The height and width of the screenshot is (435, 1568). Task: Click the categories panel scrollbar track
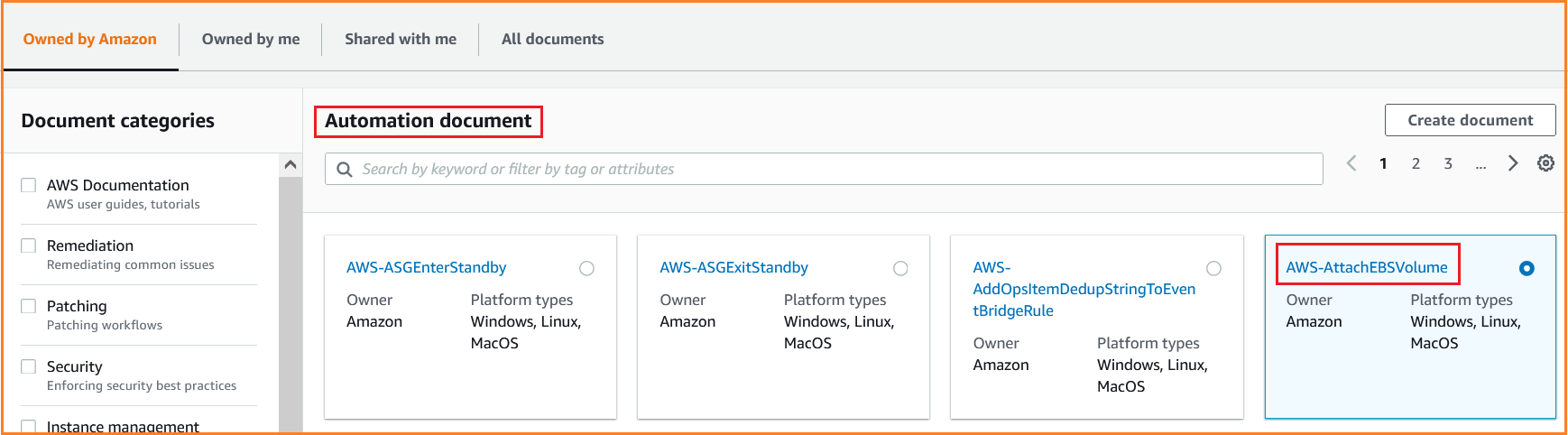291,305
